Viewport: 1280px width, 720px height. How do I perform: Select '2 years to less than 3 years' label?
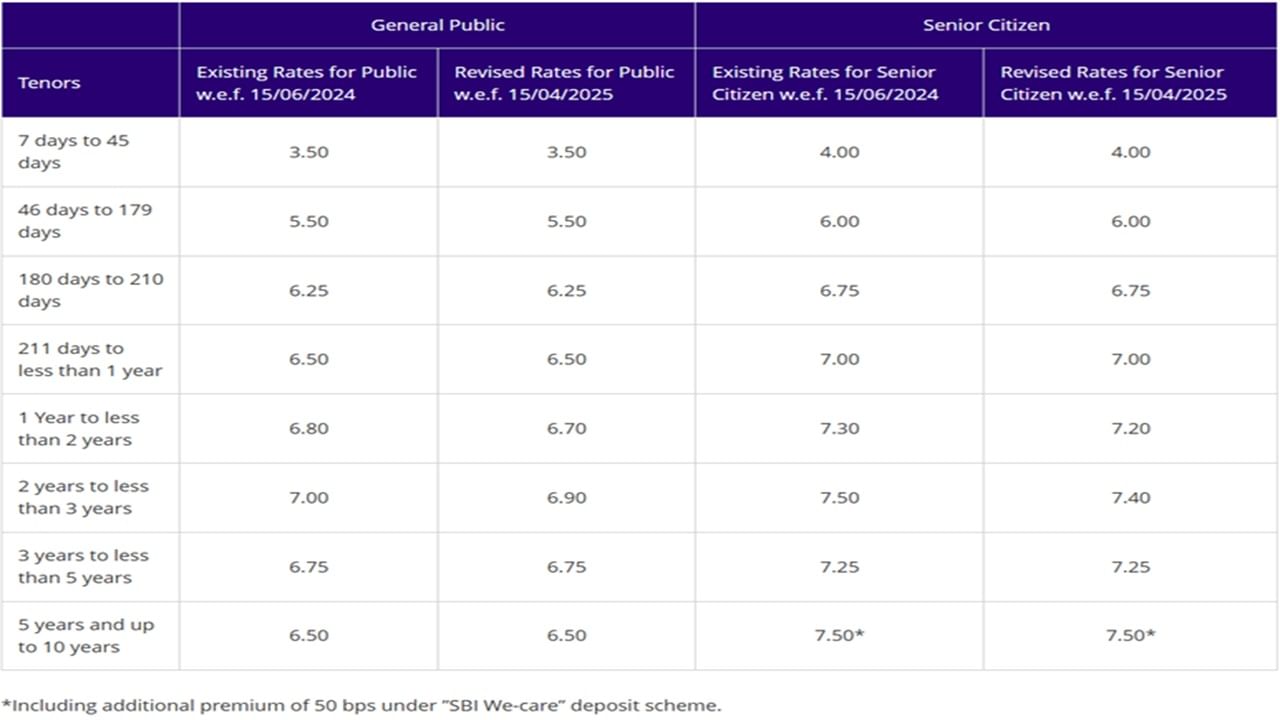tap(82, 497)
